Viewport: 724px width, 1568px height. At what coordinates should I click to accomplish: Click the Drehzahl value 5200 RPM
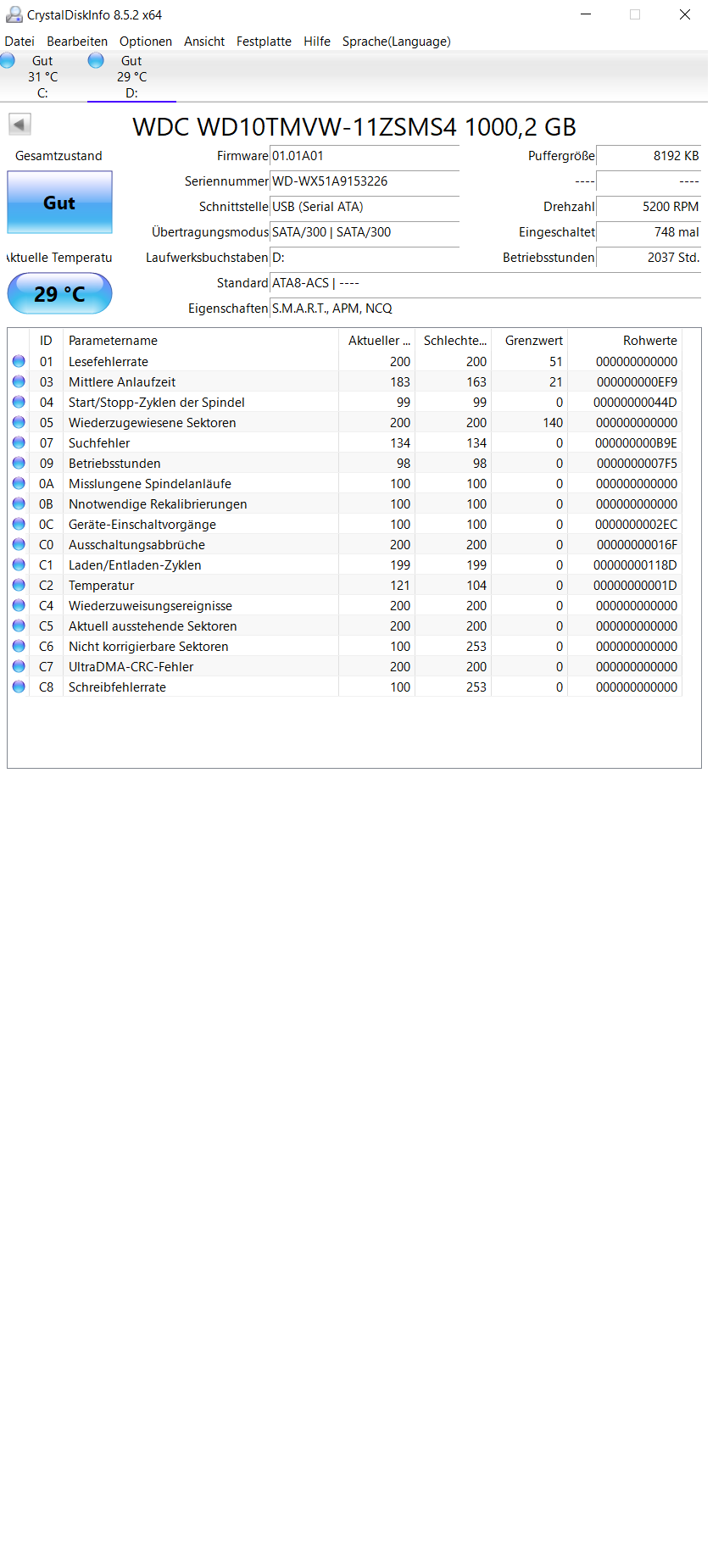click(x=649, y=207)
